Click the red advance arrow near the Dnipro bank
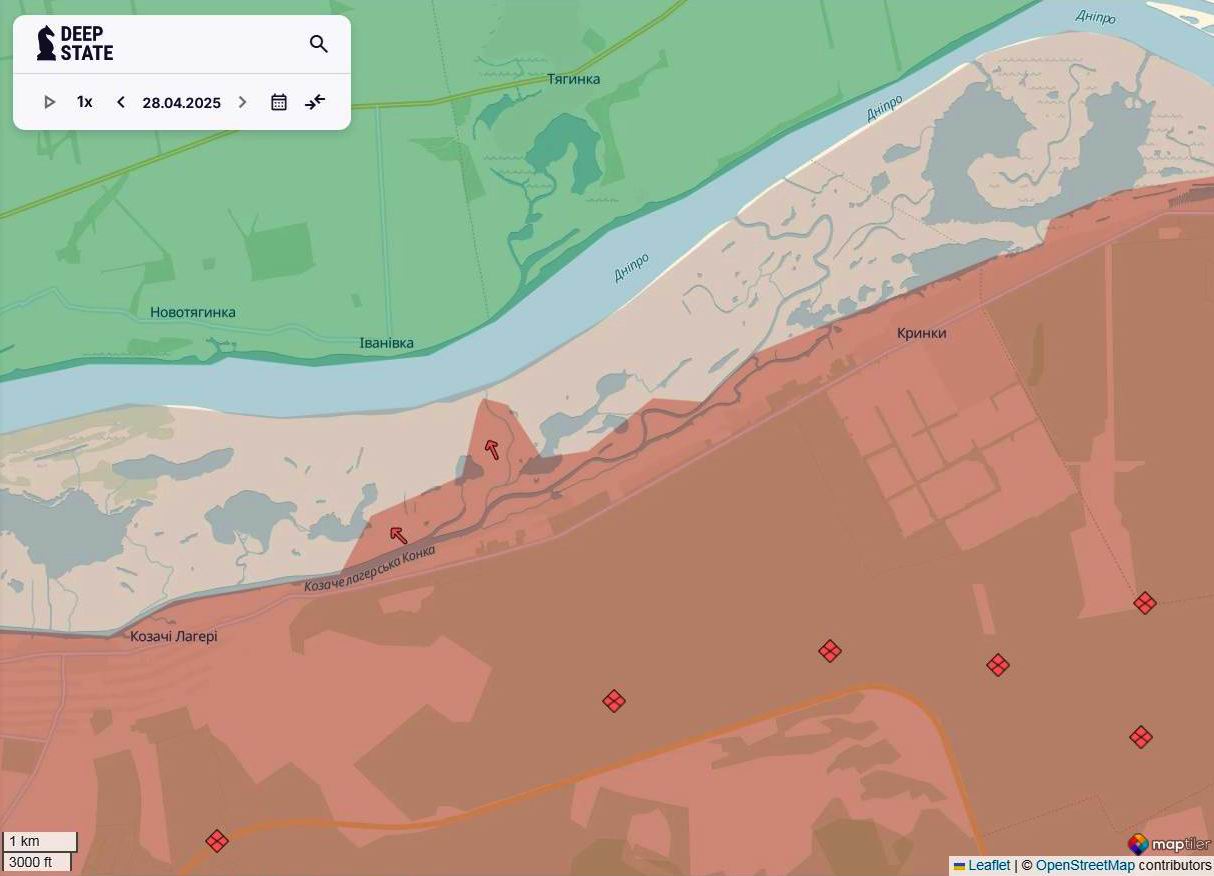This screenshot has width=1214, height=876. click(x=491, y=450)
